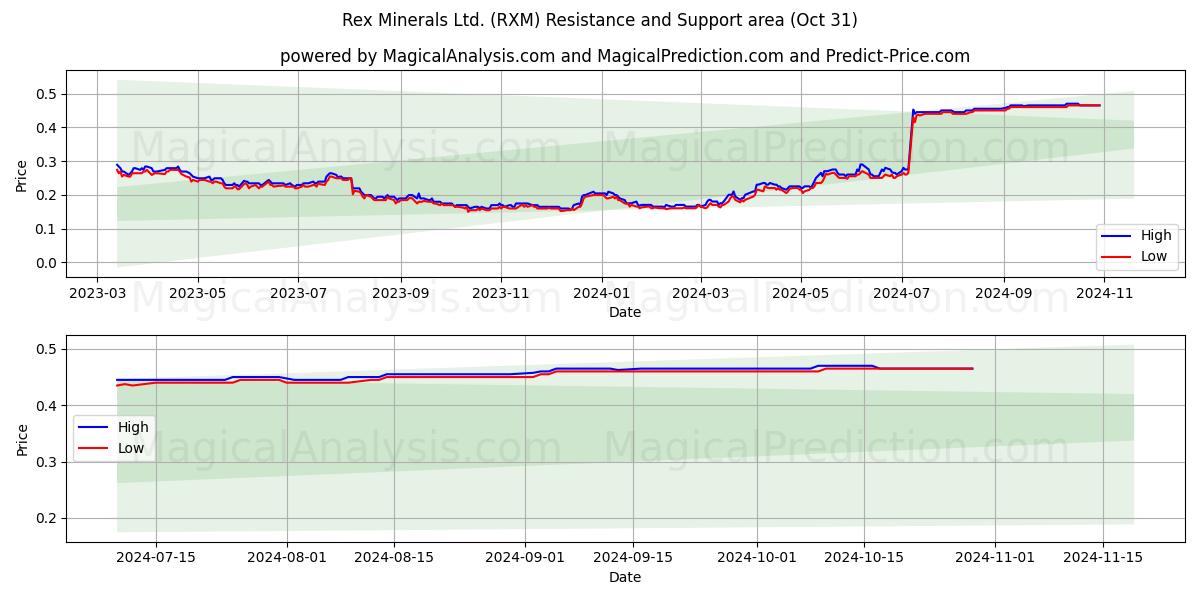
Task: Click the 'Date' x-axis label of upper chart
Action: [x=625, y=312]
